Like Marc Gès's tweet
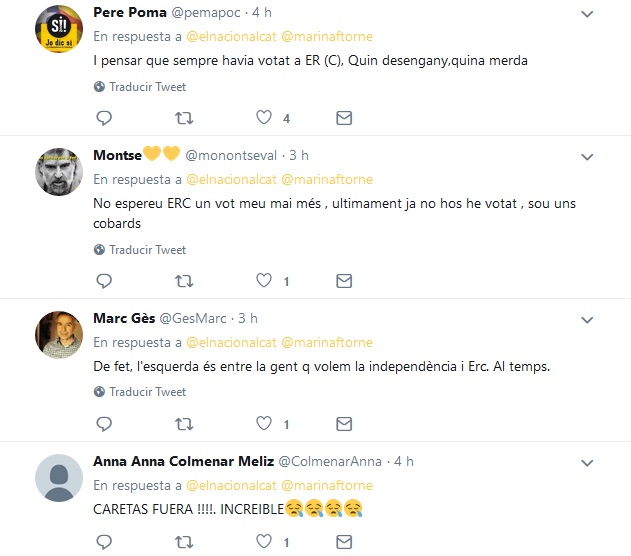The image size is (631, 556). tap(264, 424)
